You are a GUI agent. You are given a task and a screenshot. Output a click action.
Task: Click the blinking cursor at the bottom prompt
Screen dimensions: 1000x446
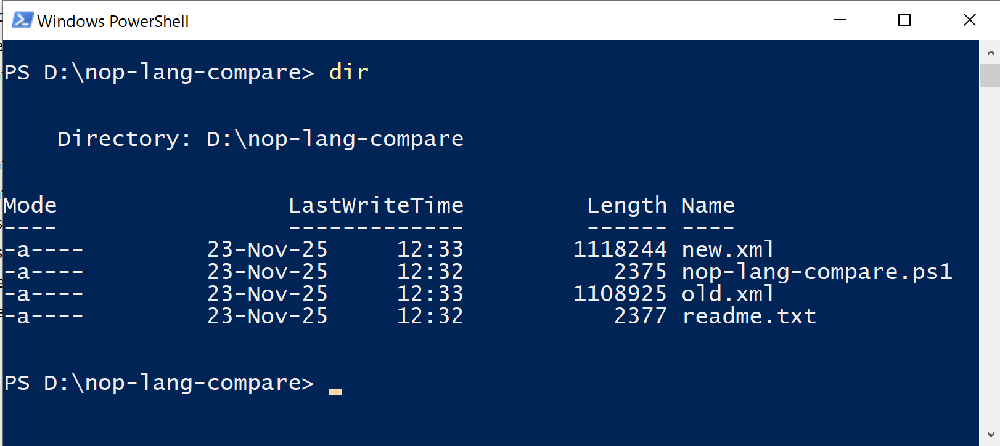[x=335, y=391]
